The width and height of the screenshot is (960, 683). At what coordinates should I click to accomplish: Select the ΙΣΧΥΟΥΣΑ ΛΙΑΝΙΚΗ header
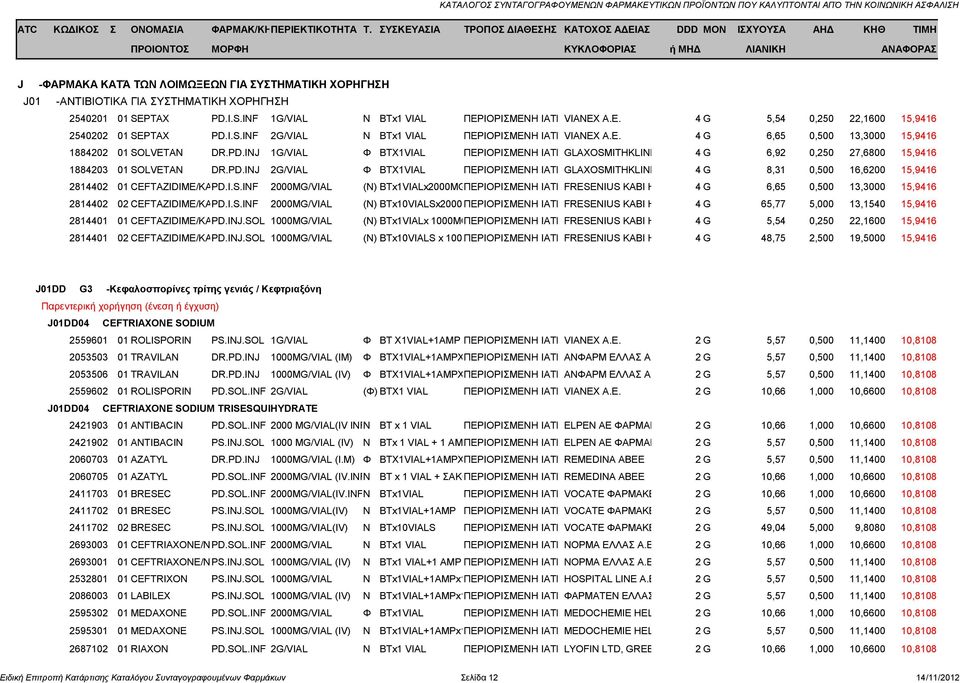click(x=762, y=39)
